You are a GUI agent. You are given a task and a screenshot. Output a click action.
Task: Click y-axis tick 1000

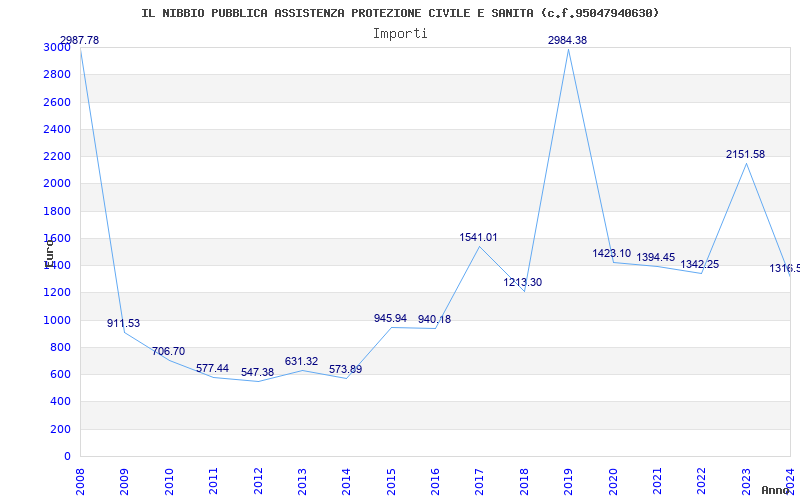tap(57, 320)
